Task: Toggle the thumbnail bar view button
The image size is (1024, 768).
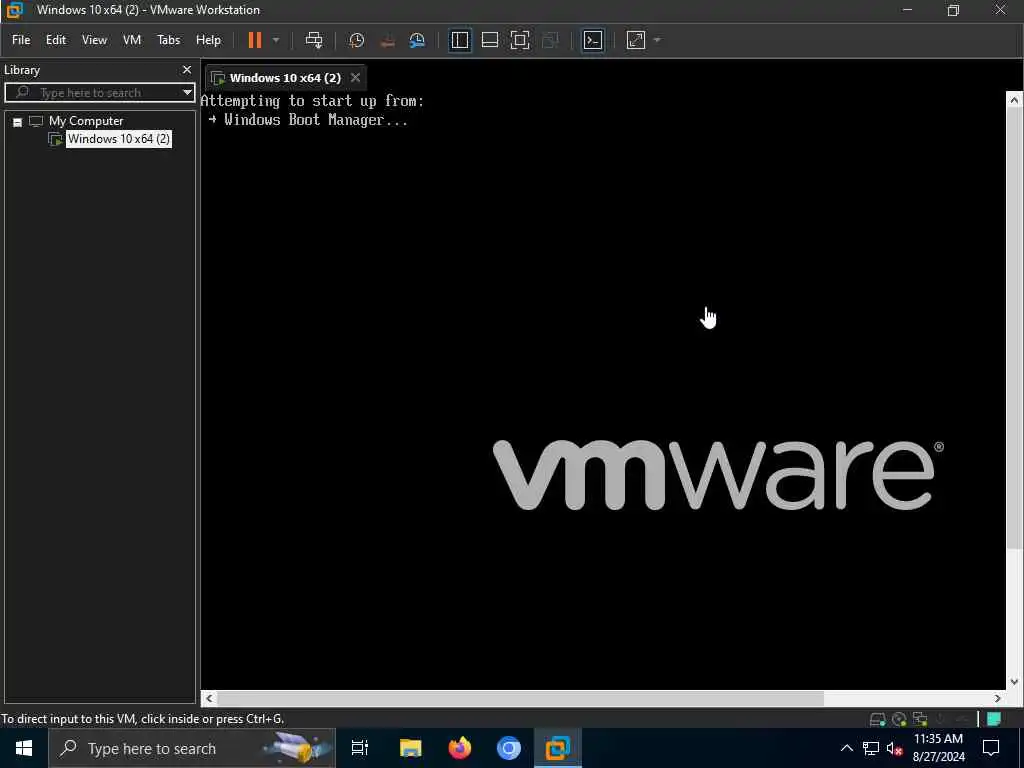Action: tap(490, 40)
